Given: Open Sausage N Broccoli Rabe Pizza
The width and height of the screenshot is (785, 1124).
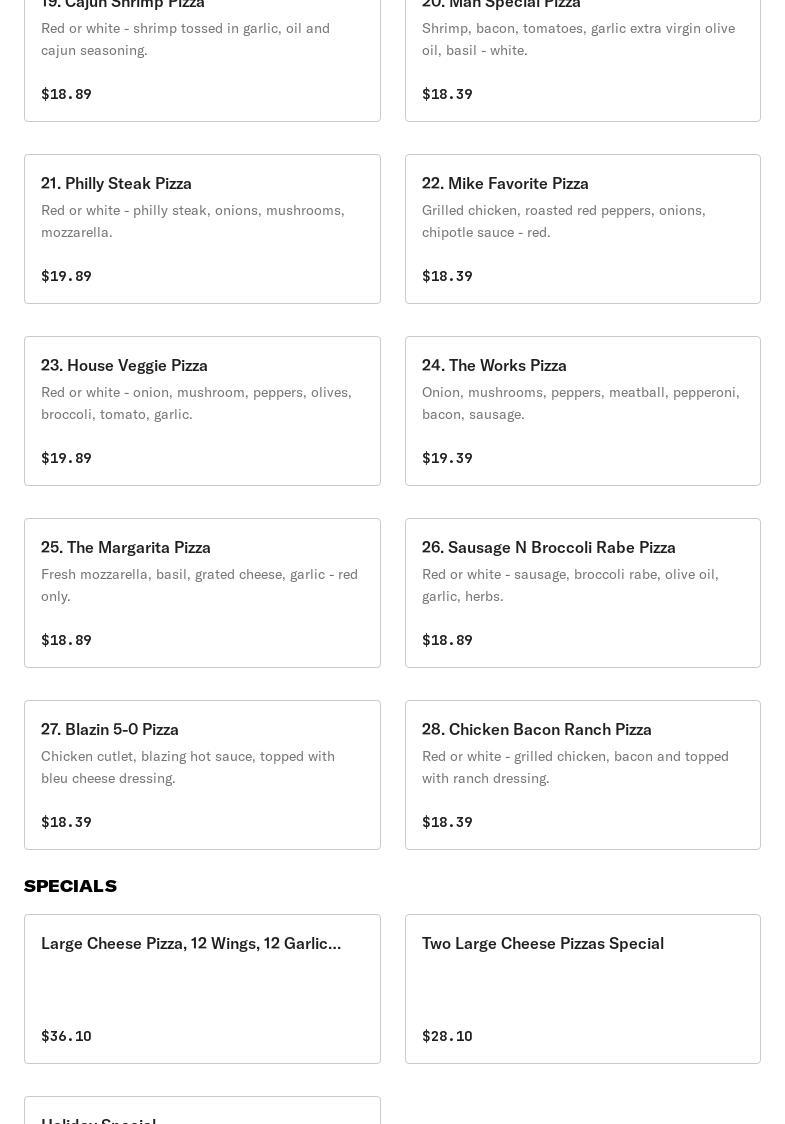Looking at the screenshot, I should click(582, 593).
